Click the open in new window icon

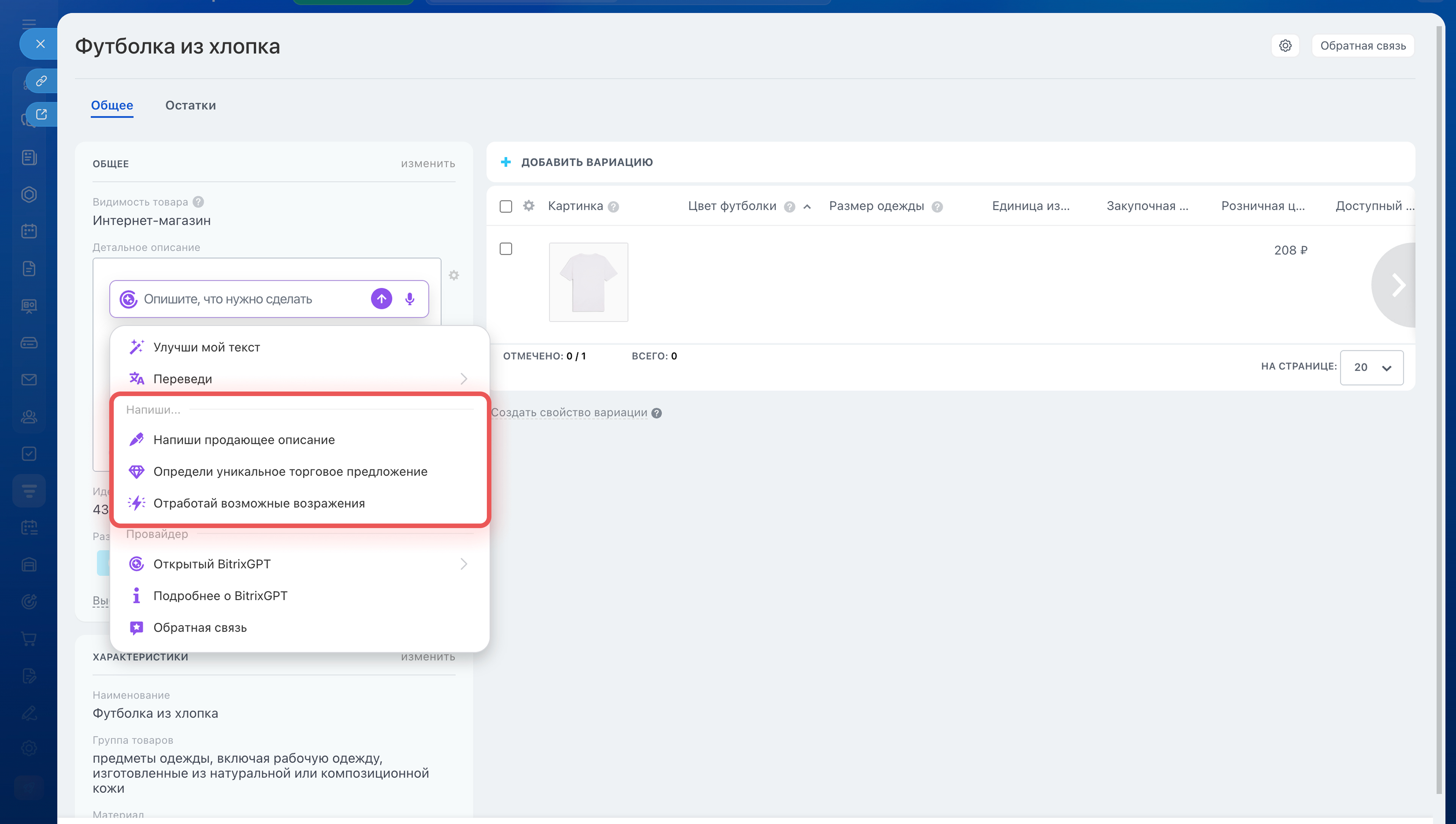(x=41, y=114)
